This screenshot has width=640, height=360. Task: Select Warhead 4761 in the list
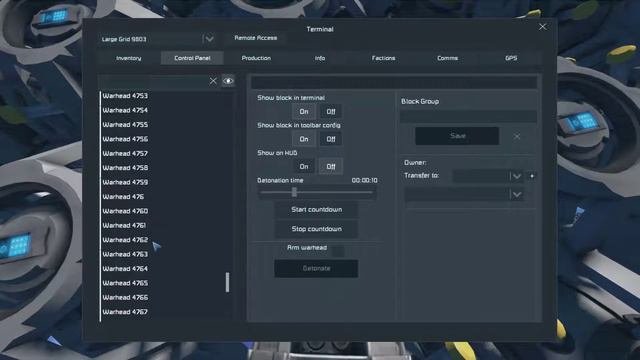click(x=124, y=225)
